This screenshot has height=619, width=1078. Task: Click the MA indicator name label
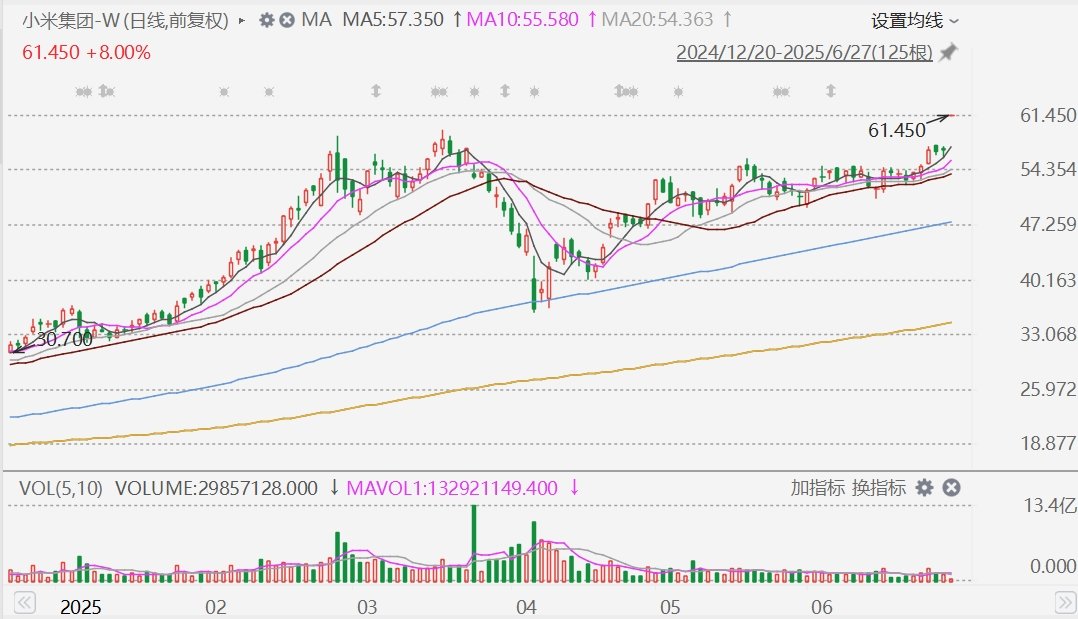[x=316, y=19]
